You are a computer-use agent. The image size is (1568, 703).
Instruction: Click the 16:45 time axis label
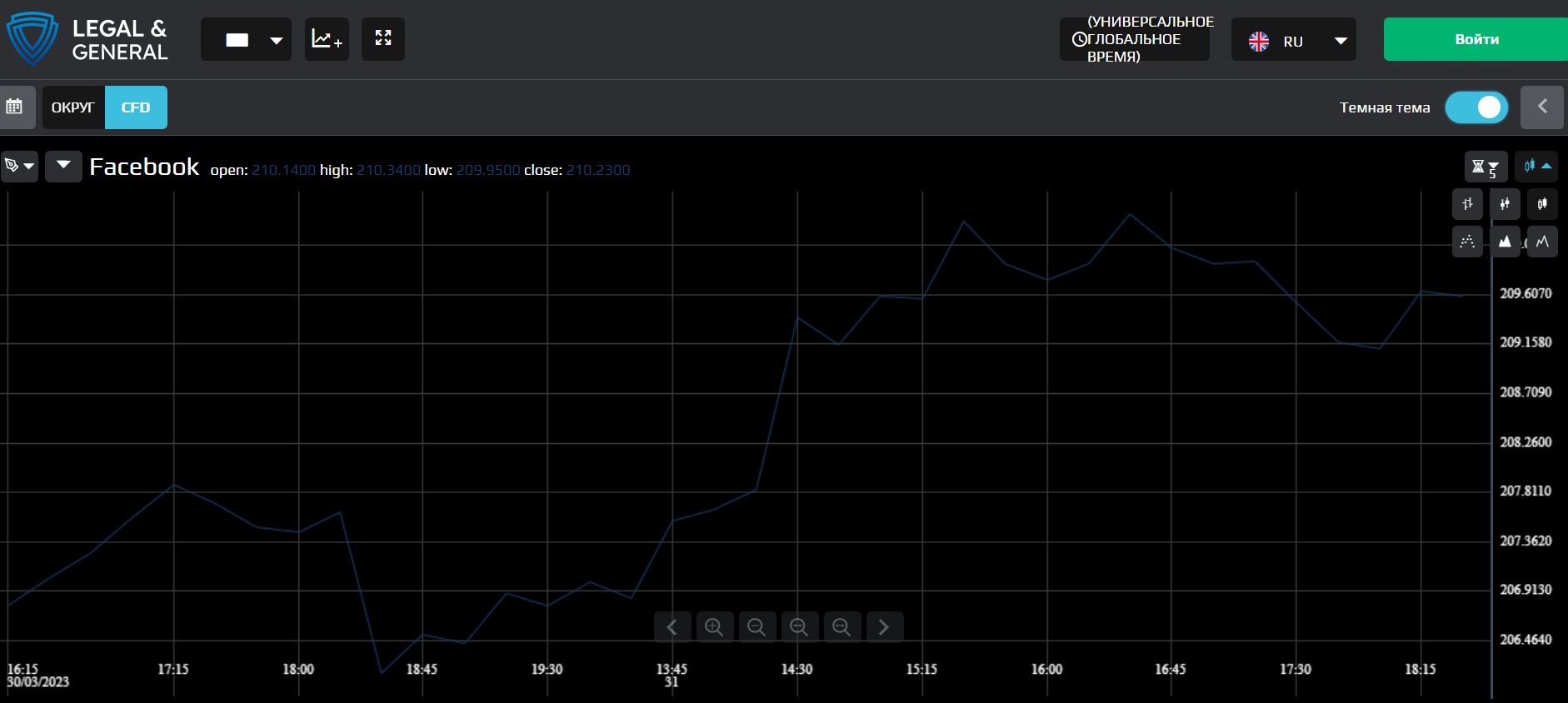(1171, 669)
